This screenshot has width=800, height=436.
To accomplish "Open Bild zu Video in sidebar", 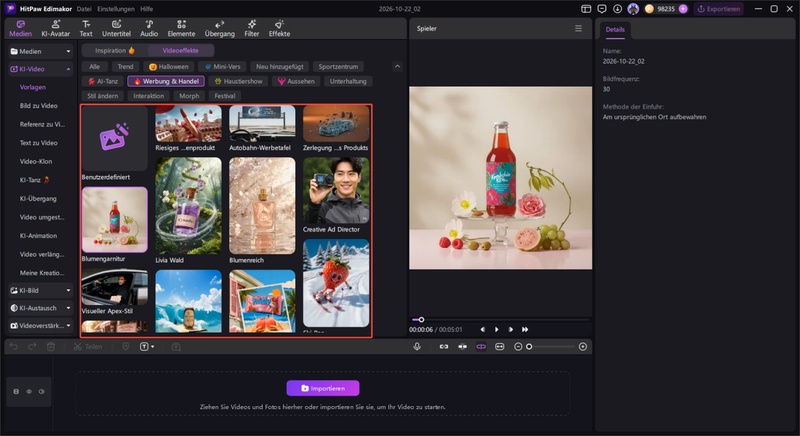I will pos(39,106).
